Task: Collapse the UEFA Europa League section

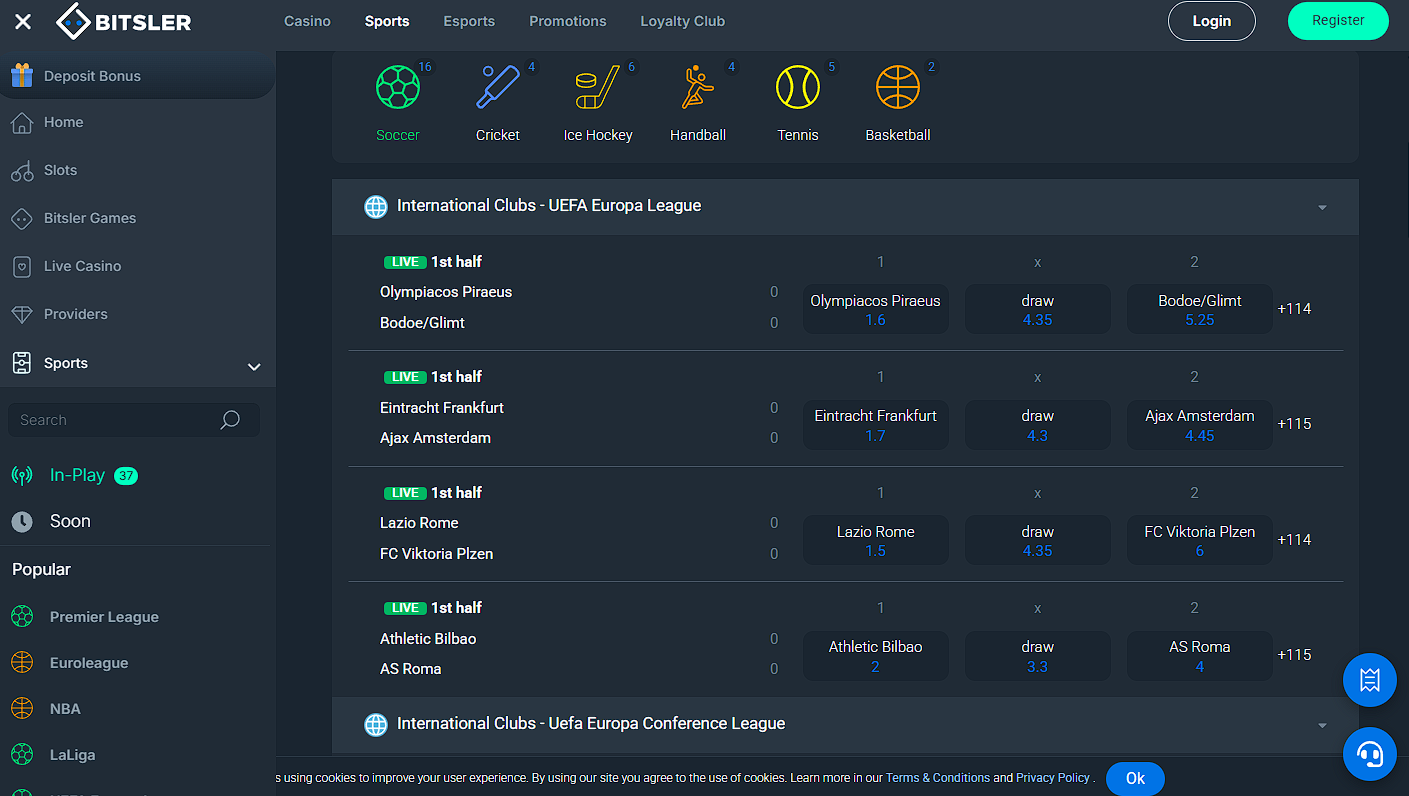Action: pos(1322,207)
